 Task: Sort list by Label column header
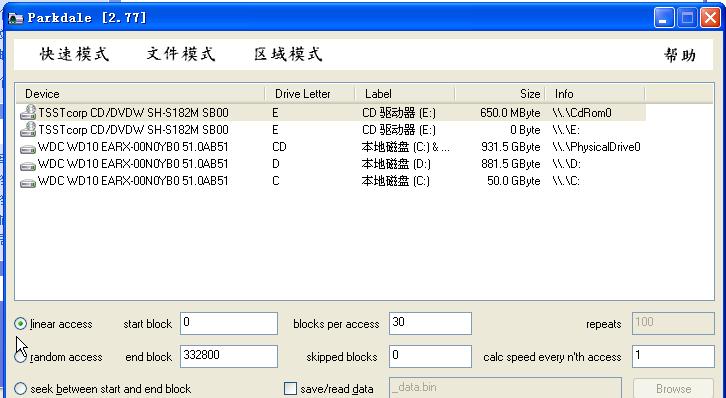pos(405,94)
